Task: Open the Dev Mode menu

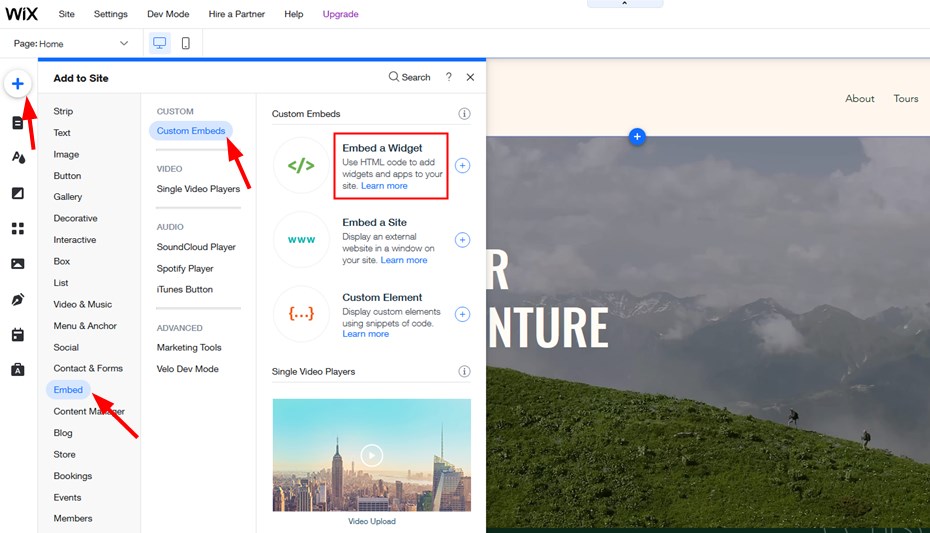Action: (168, 14)
